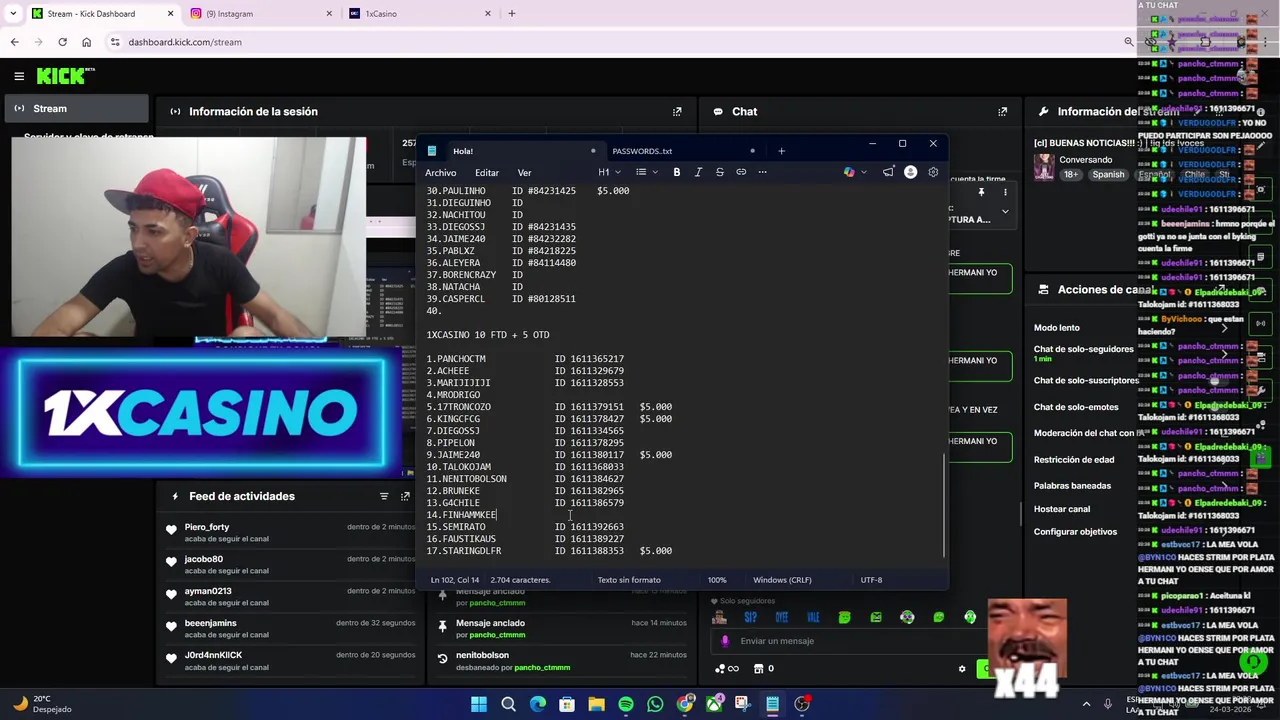Viewport: 1280px width, 720px height.
Task: Open the Kick hamburger menu
Action: click(x=19, y=76)
